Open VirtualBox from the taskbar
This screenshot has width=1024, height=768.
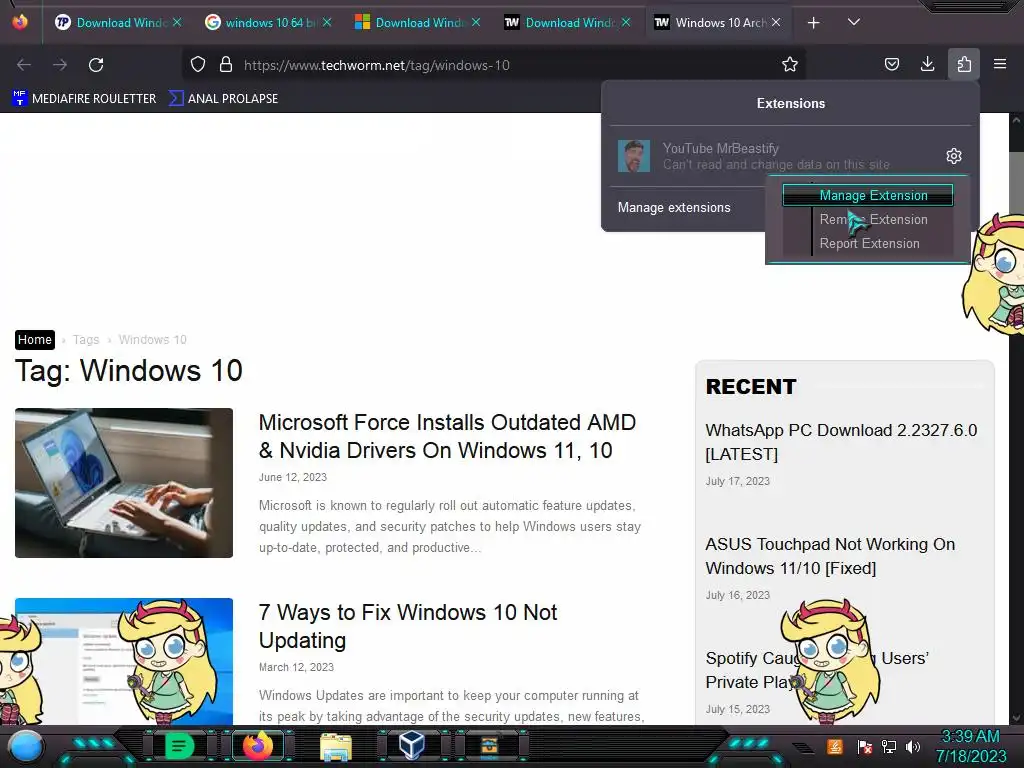(x=412, y=745)
